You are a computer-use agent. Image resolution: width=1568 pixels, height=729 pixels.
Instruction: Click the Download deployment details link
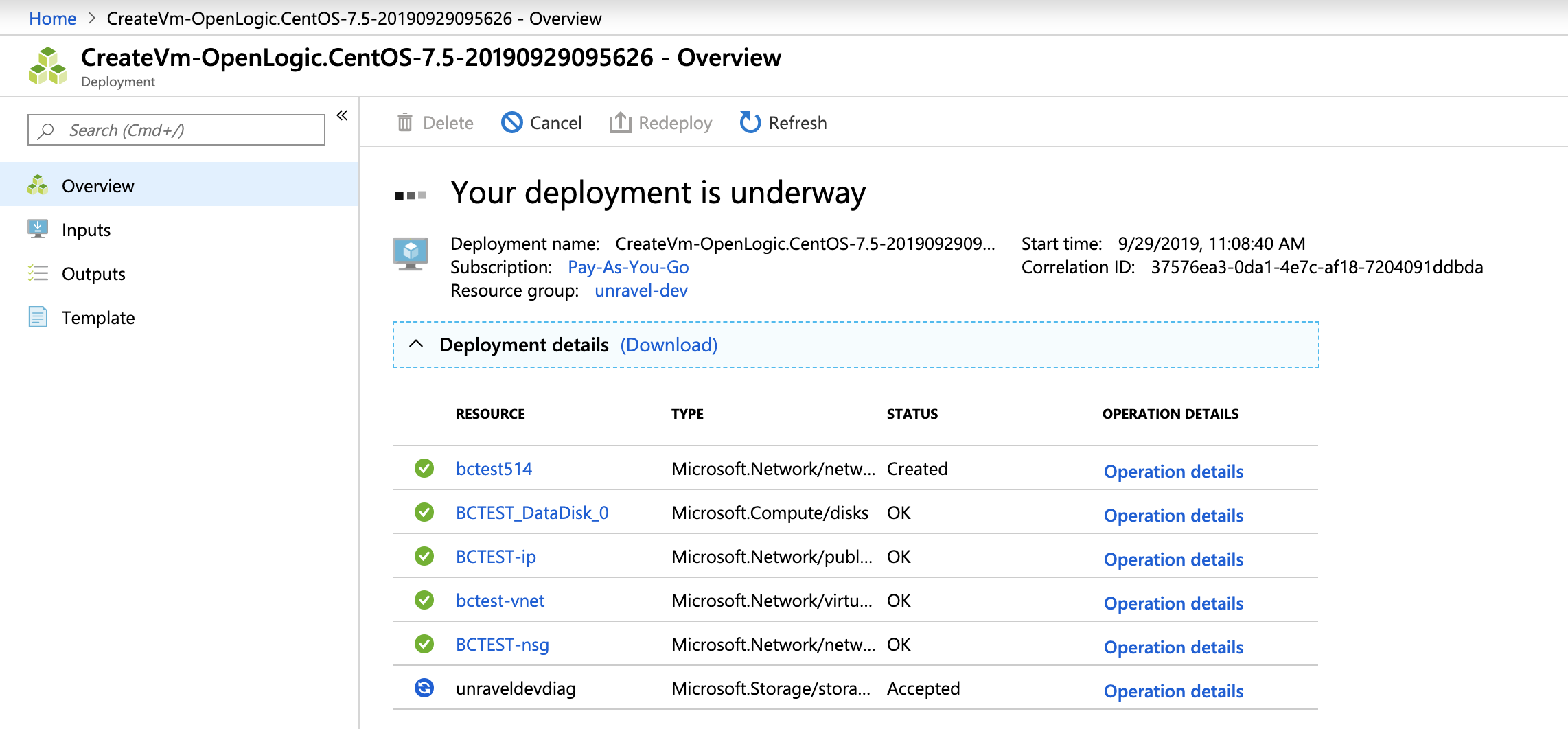(x=669, y=345)
